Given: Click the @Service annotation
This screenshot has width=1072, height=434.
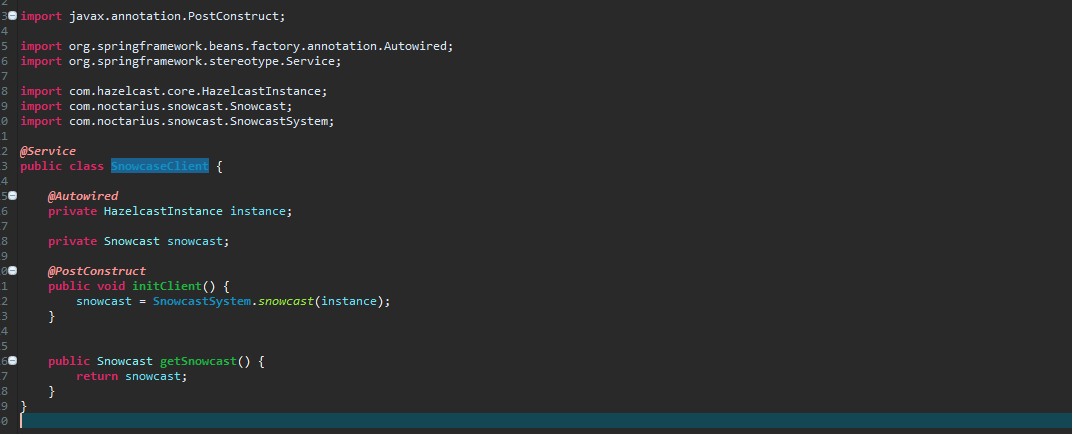Looking at the screenshot, I should click(x=48, y=151).
